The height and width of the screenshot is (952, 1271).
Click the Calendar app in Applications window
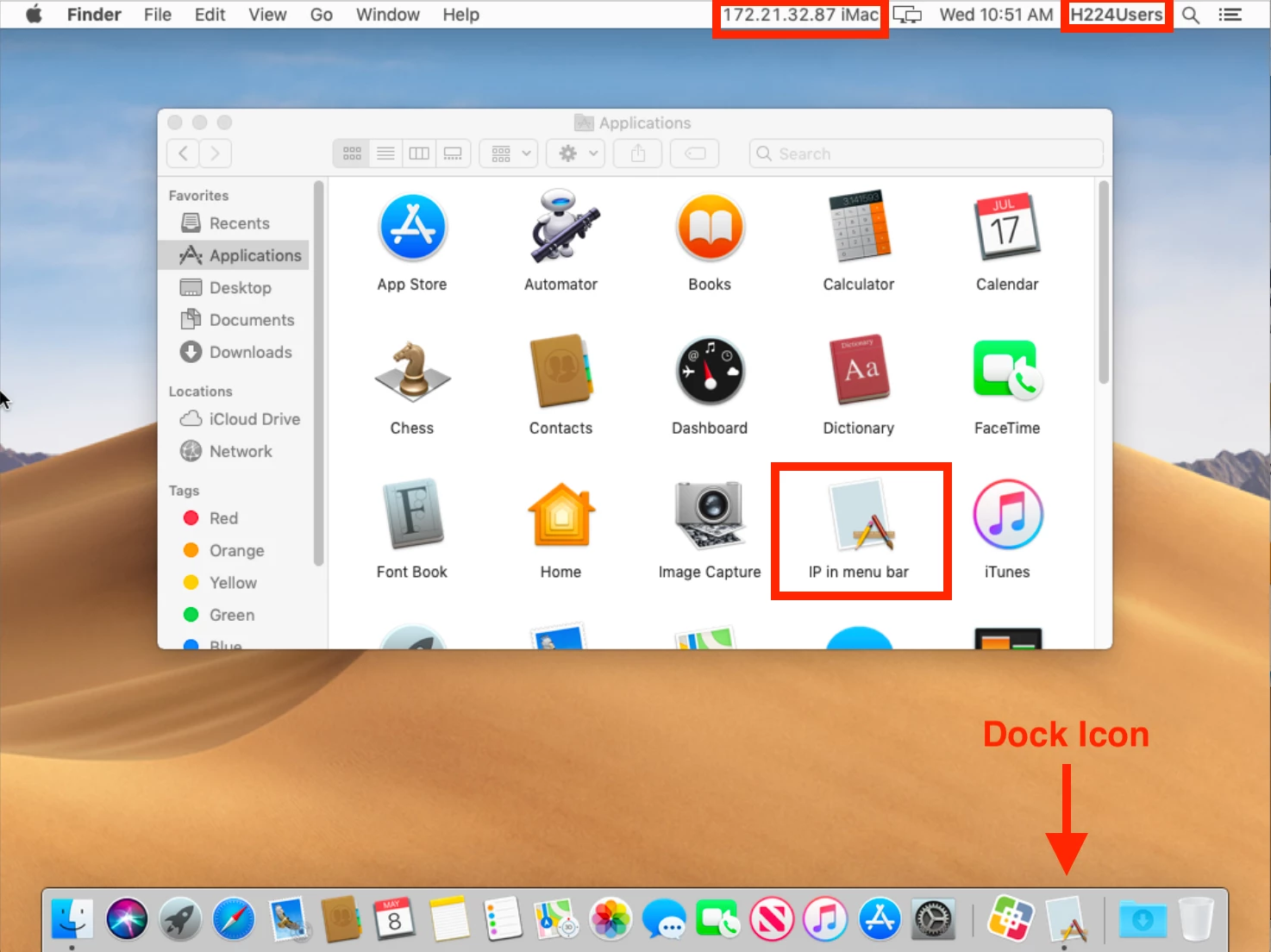click(x=1007, y=227)
